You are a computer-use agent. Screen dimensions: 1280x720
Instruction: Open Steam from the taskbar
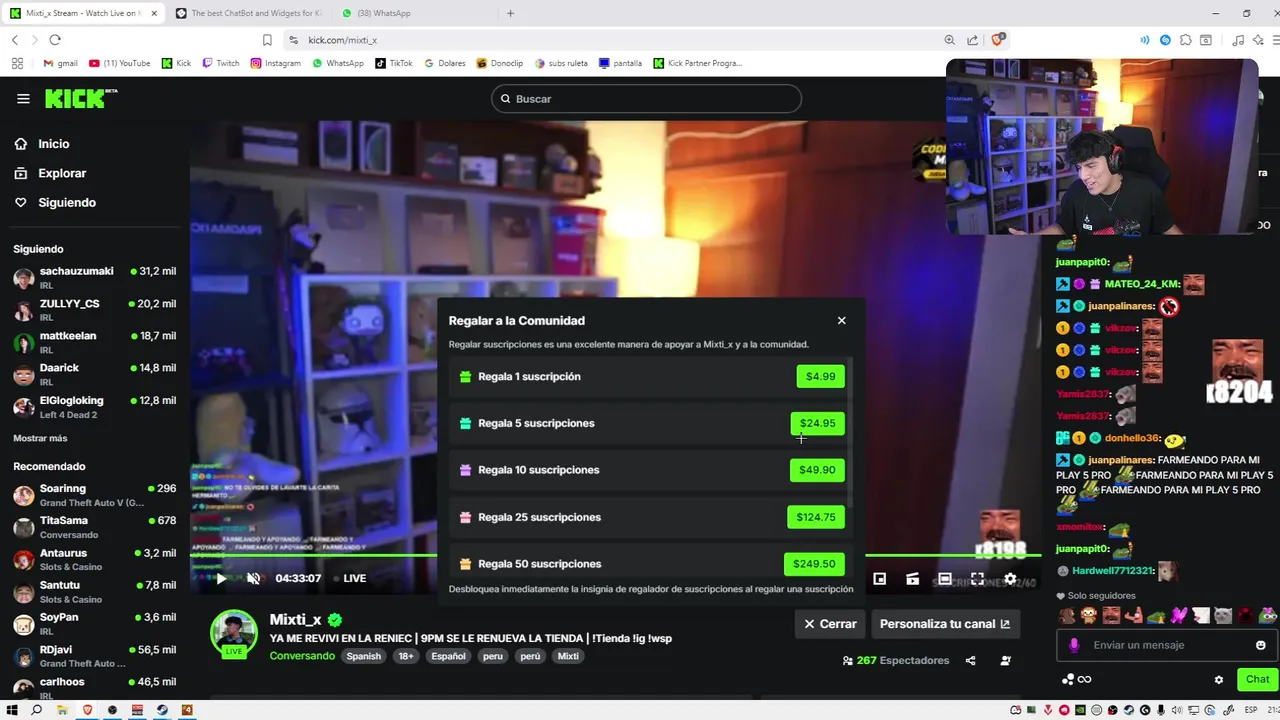pyautogui.click(x=162, y=710)
